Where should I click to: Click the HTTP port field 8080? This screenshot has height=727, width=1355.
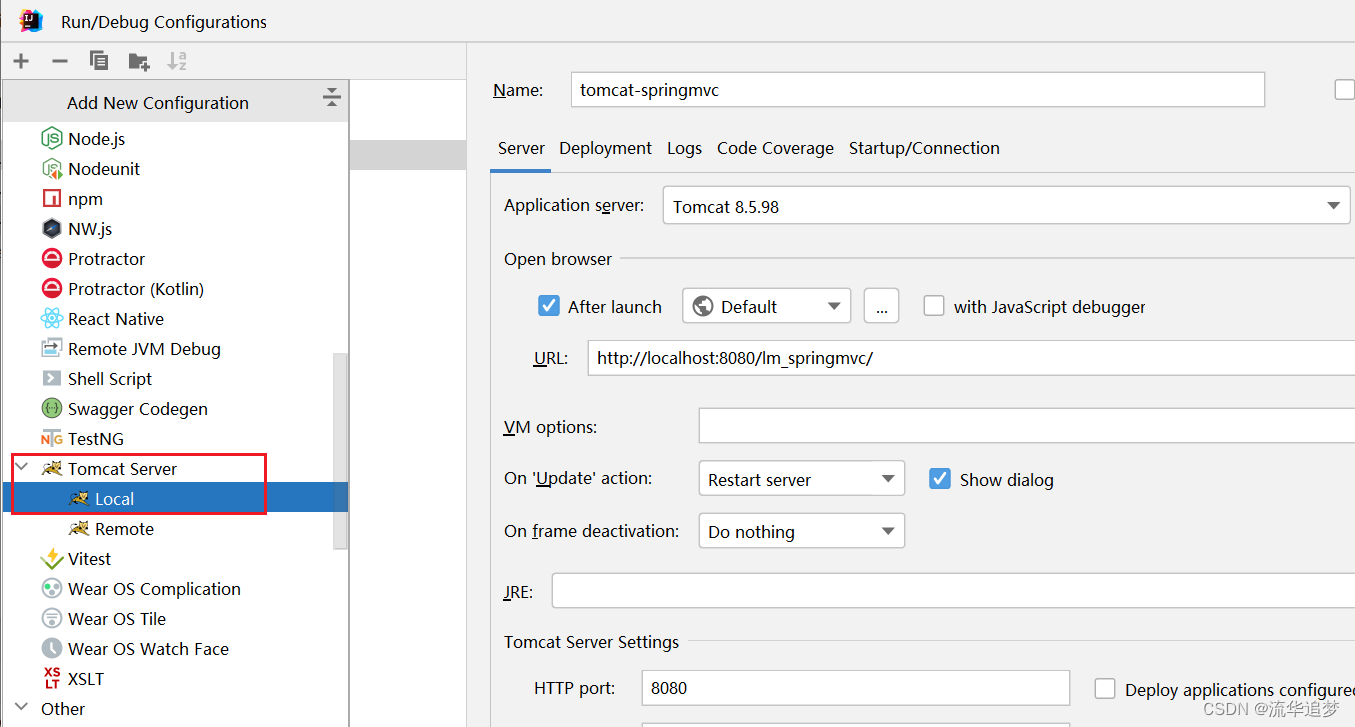tap(855, 688)
